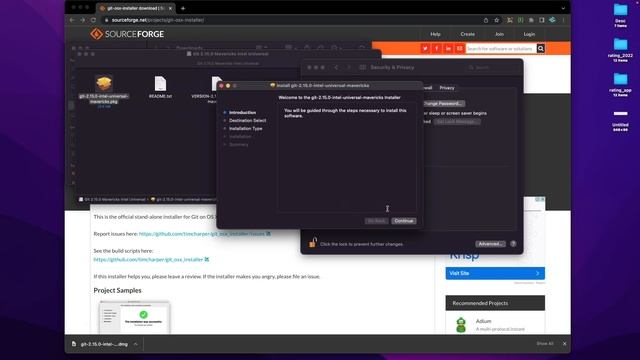Image resolution: width=640 pixels, height=360 pixels.
Task: Click Continue in the git installer
Action: (x=404, y=221)
